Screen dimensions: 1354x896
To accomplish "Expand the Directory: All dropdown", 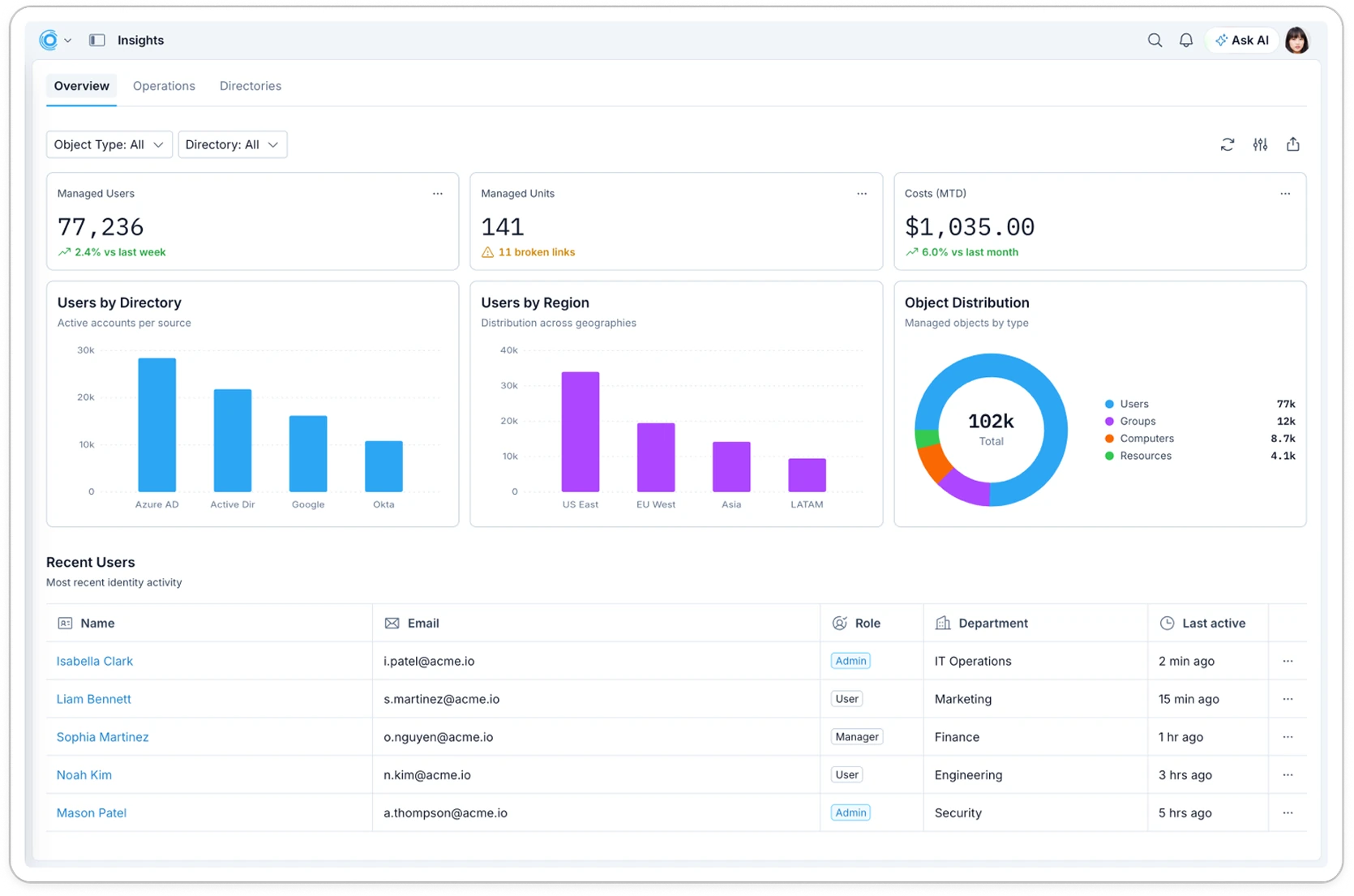I will (x=233, y=144).
